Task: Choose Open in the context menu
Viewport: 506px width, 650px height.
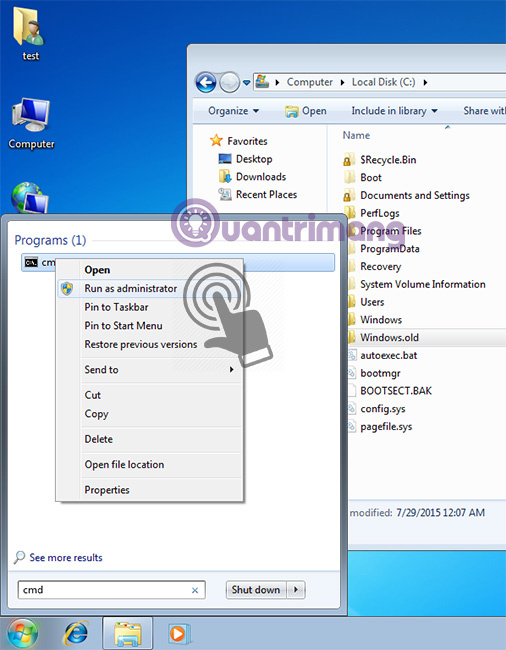Action: [x=149, y=270]
